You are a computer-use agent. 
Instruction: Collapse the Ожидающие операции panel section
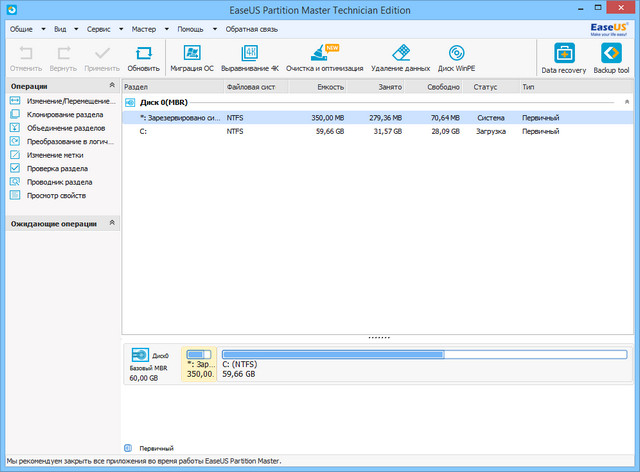click(x=112, y=223)
